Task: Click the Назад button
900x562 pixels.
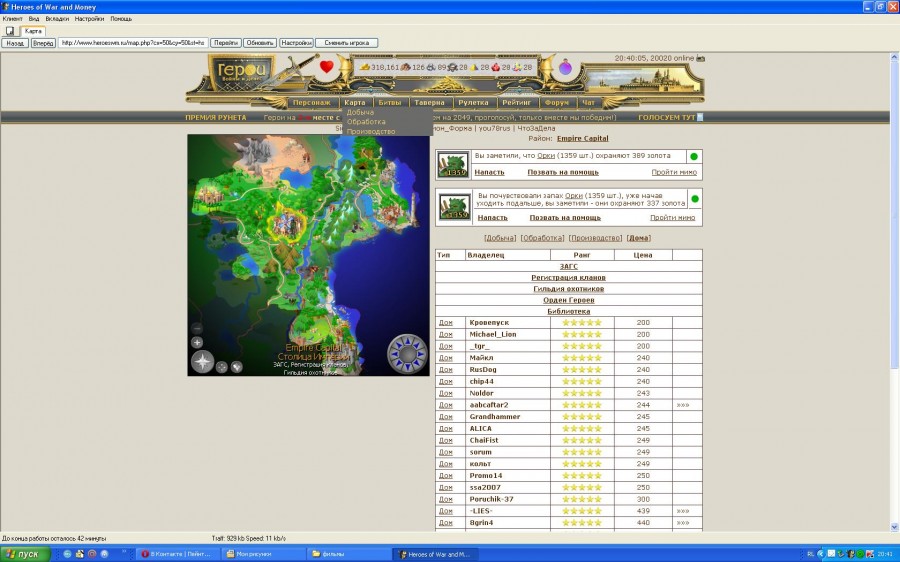Action: click(x=15, y=43)
